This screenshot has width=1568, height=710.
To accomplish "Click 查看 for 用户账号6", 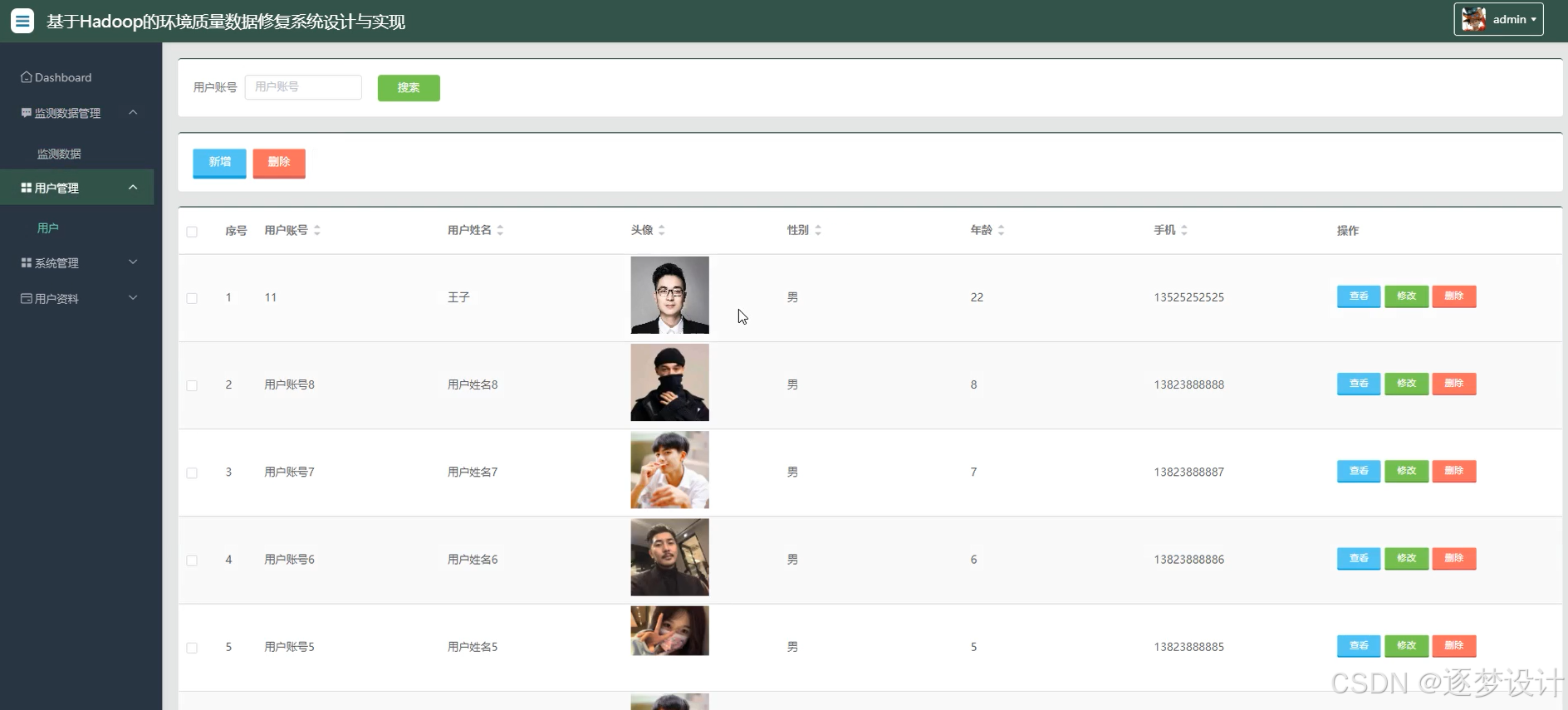I will (x=1359, y=559).
